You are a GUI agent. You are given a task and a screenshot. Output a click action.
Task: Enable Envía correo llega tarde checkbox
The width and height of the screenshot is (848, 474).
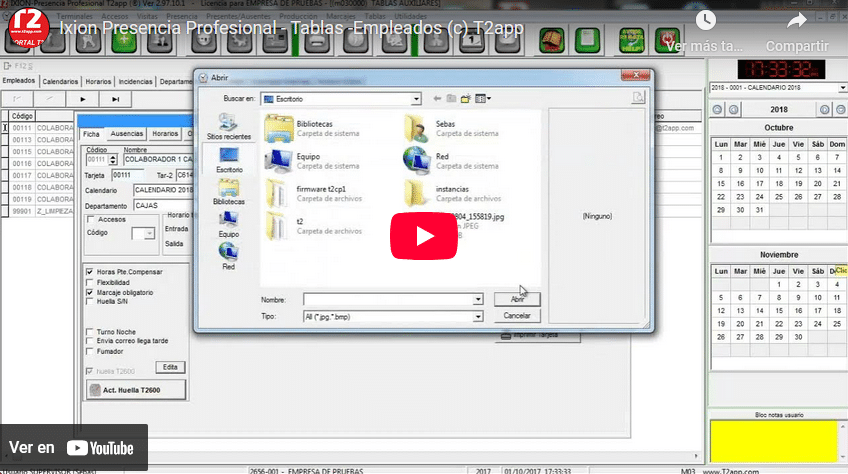point(90,341)
